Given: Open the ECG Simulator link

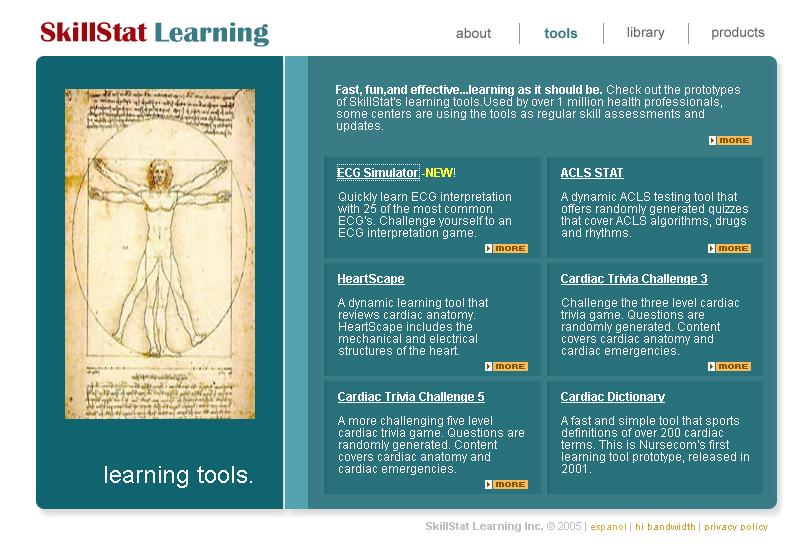Looking at the screenshot, I should (x=378, y=172).
